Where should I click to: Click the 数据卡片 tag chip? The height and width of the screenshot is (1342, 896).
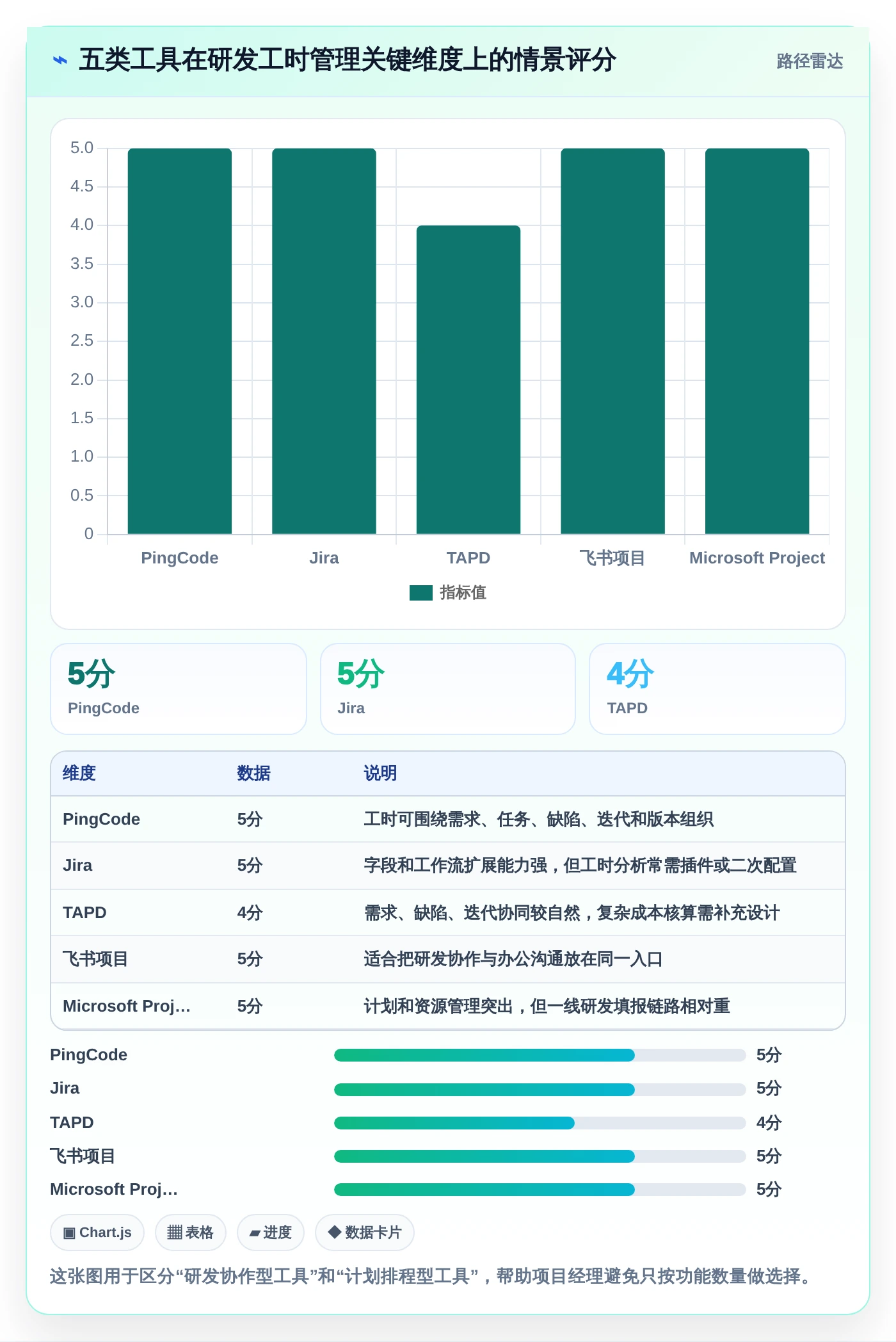[364, 1233]
